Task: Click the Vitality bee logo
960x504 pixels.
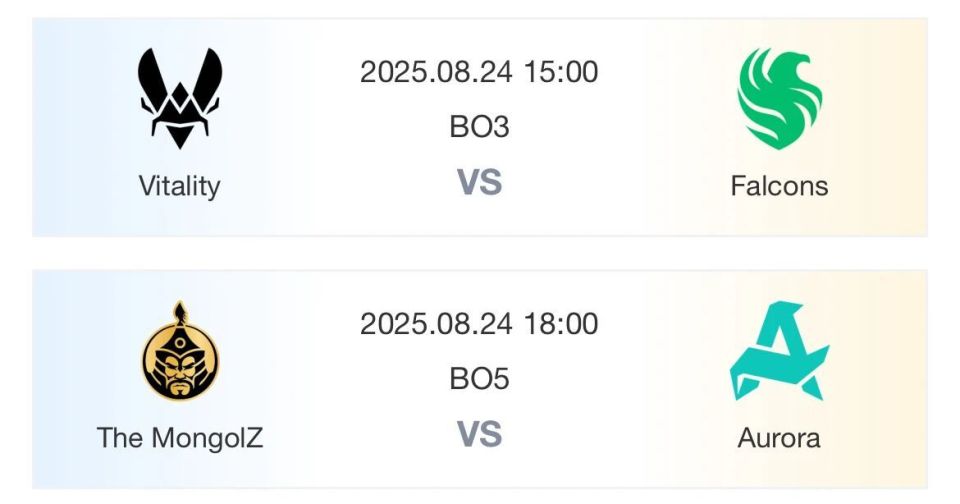Action: [x=179, y=98]
